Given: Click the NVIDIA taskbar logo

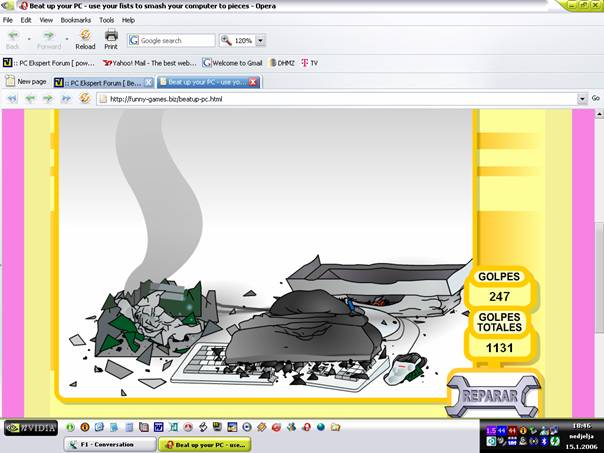Looking at the screenshot, I should tap(30, 428).
